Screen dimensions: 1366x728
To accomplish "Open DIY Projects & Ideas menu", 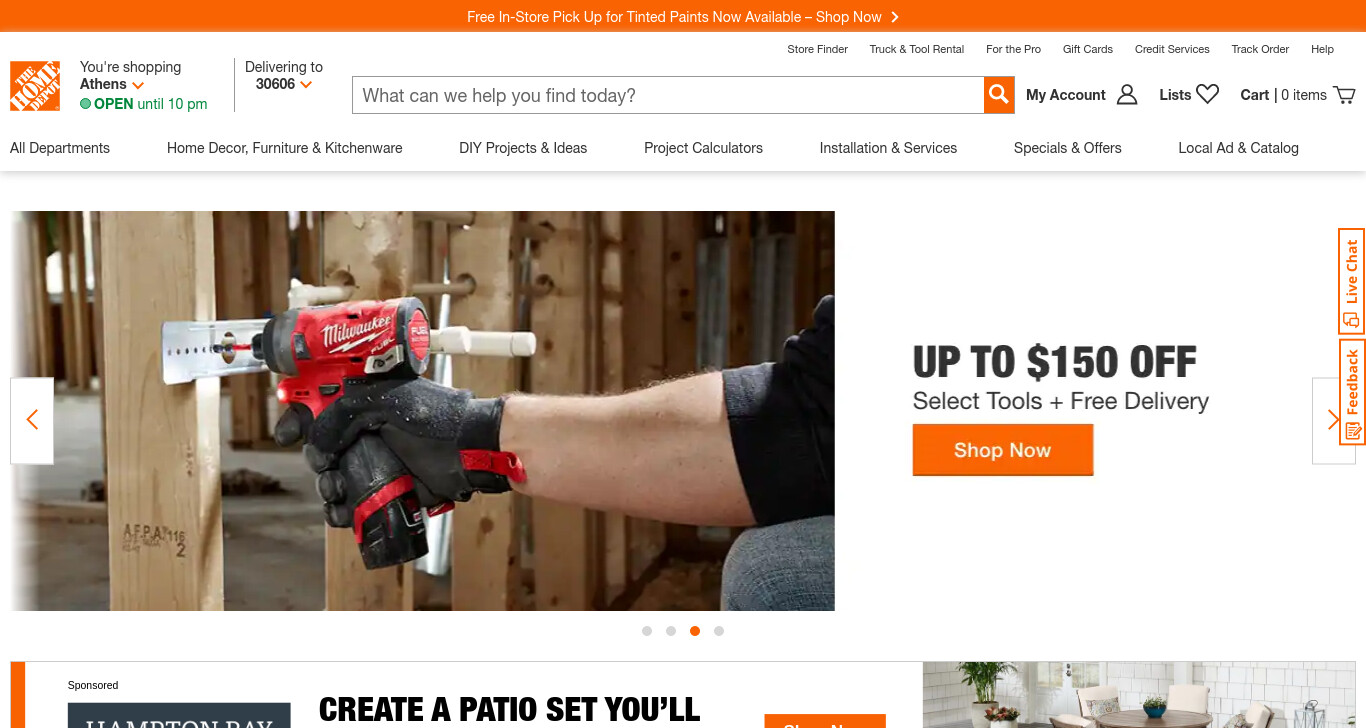I will point(523,148).
